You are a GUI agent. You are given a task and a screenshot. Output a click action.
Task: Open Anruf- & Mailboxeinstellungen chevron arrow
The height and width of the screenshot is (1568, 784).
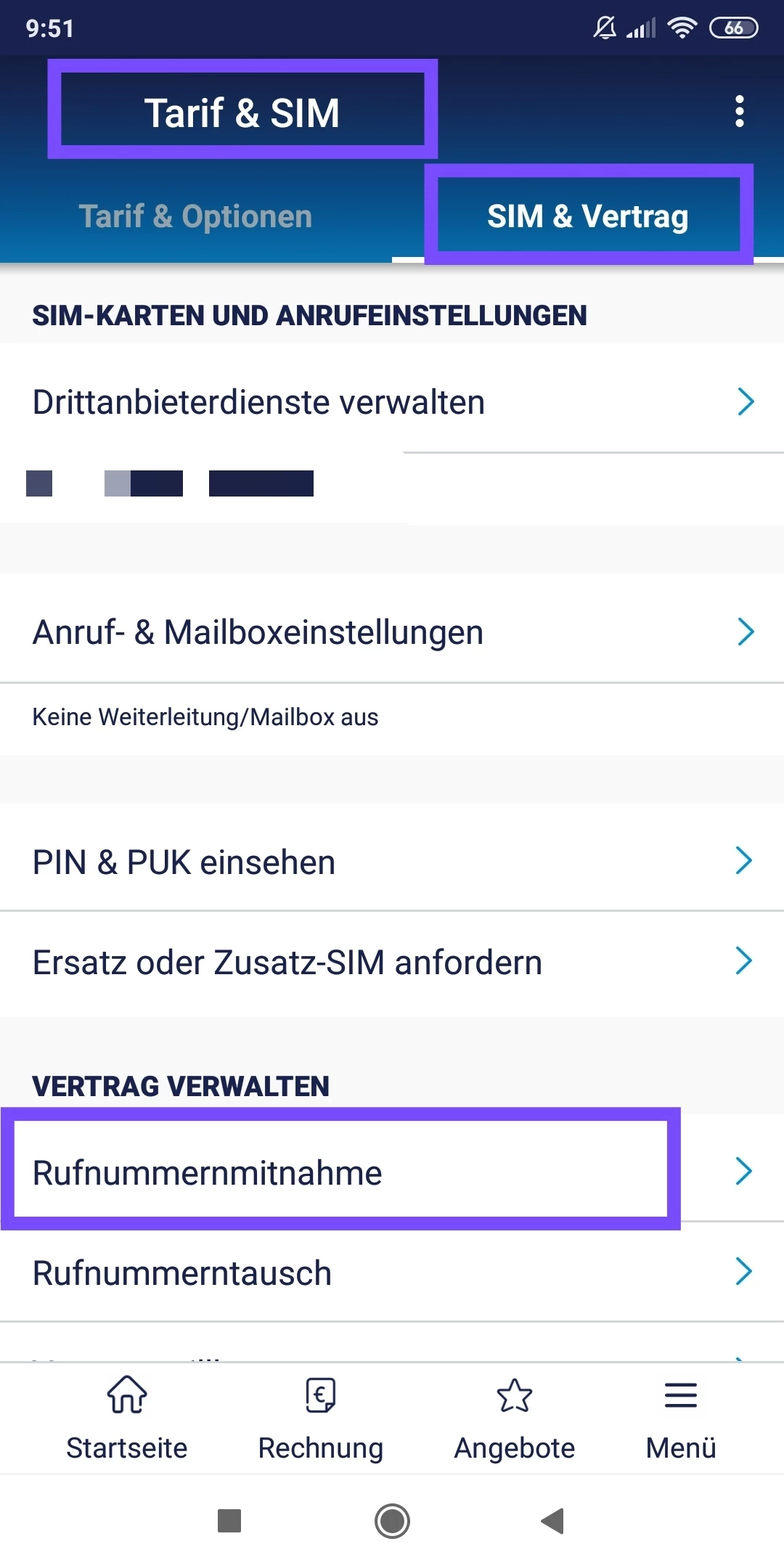coord(746,632)
